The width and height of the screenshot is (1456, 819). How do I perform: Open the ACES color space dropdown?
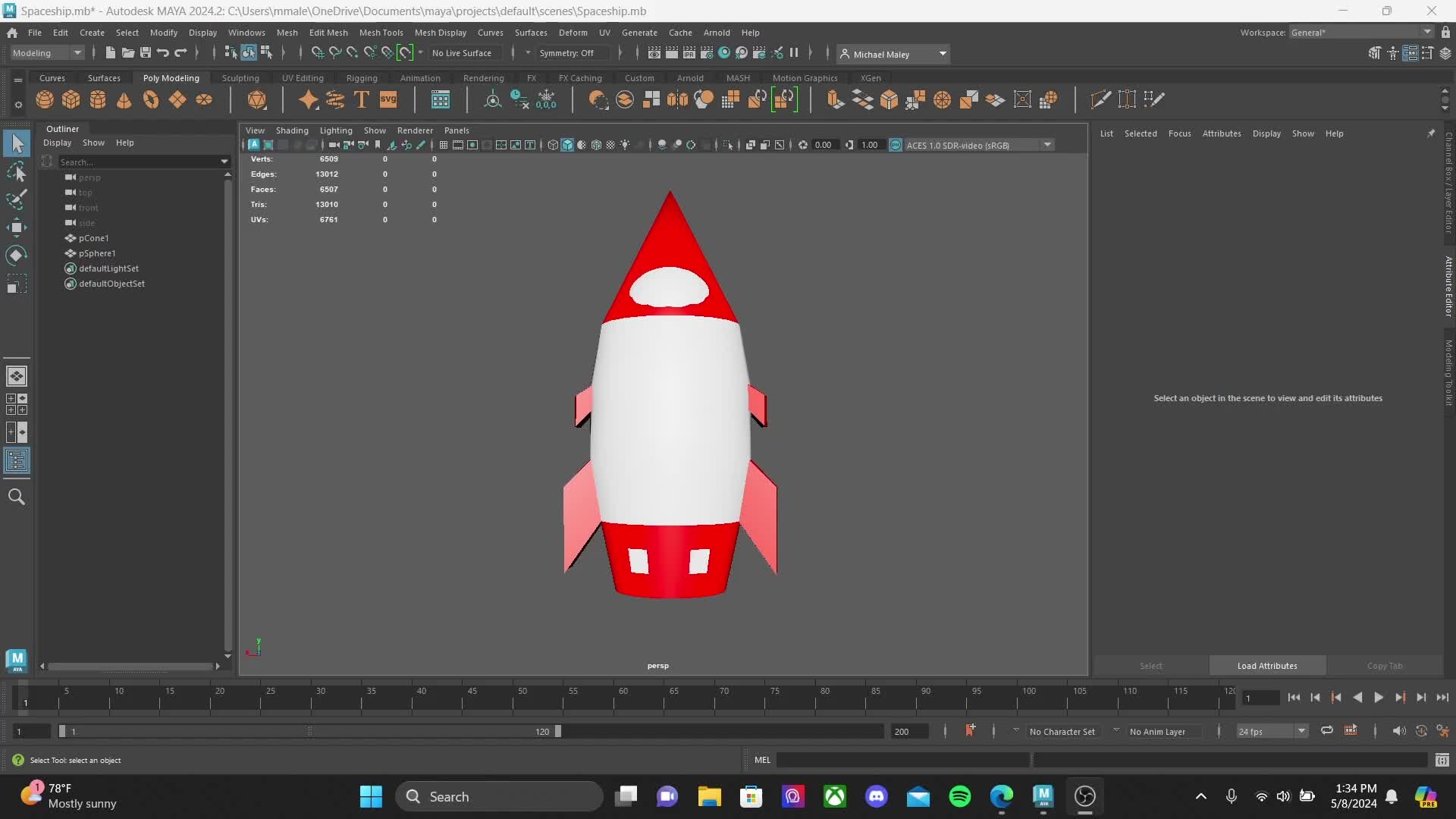1047,145
